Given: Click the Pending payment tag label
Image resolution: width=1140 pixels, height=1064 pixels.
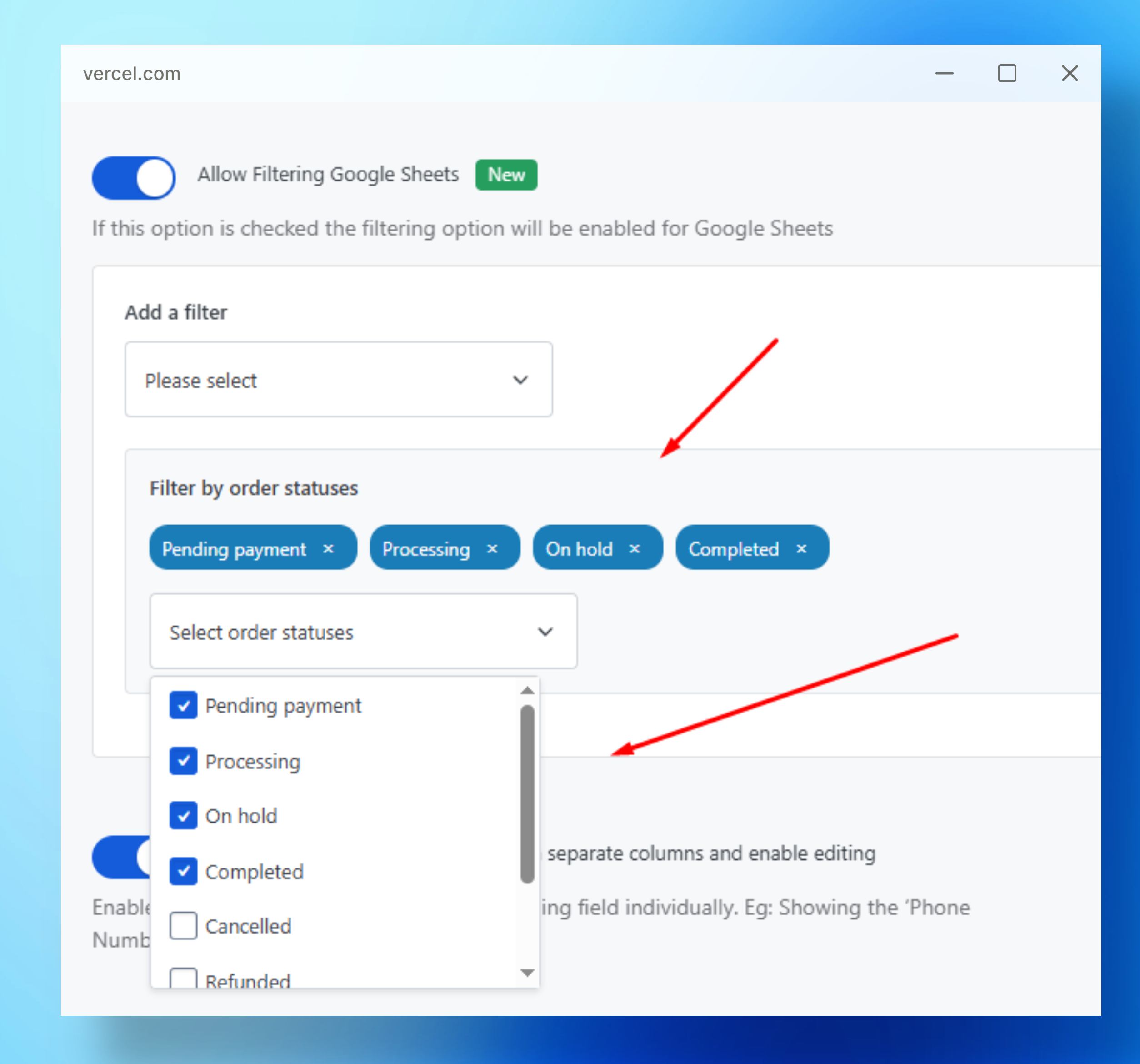Looking at the screenshot, I should (234, 549).
